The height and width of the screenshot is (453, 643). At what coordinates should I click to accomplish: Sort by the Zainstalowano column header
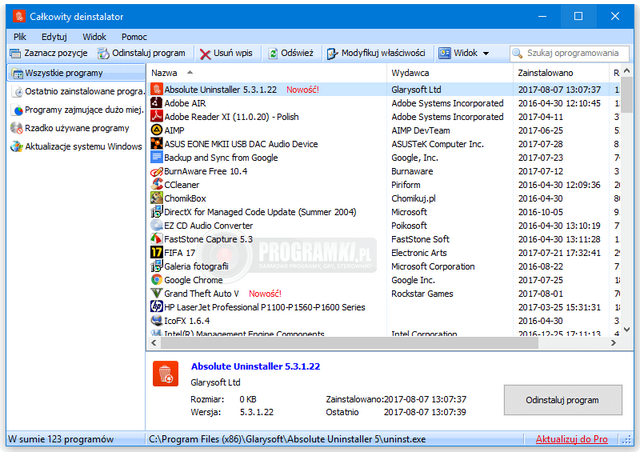[545, 73]
